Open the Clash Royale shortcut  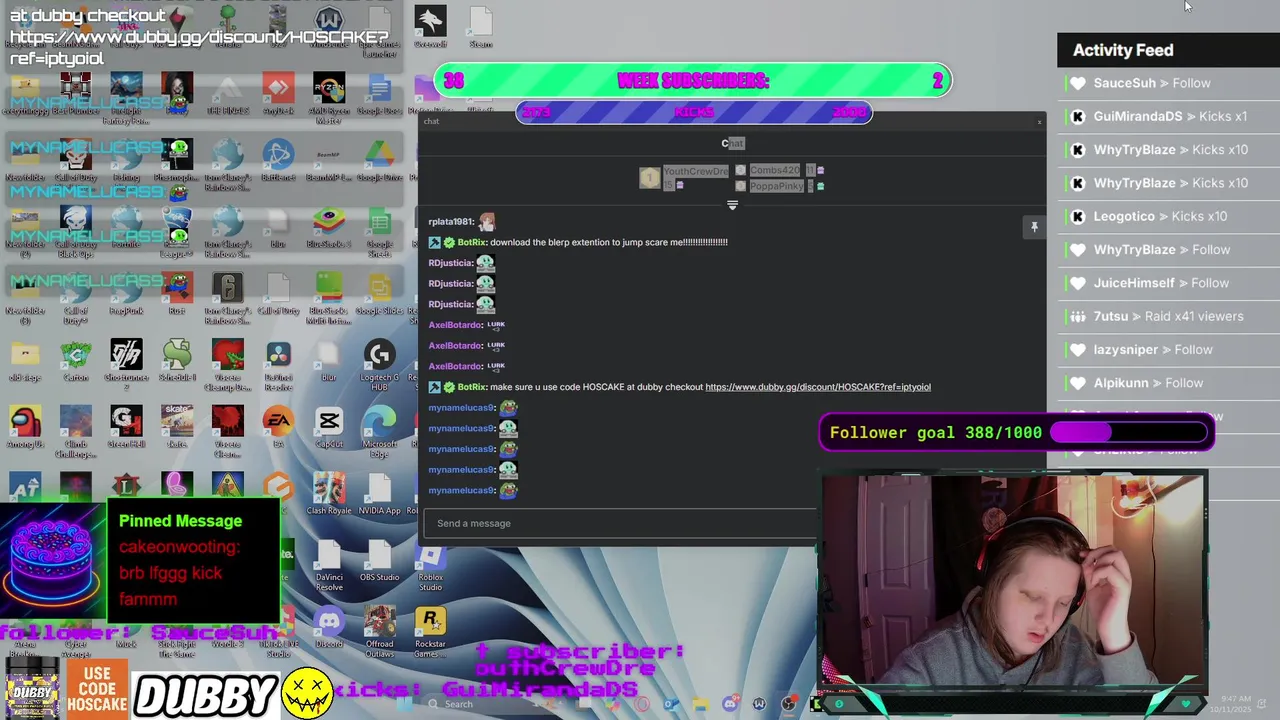click(329, 494)
